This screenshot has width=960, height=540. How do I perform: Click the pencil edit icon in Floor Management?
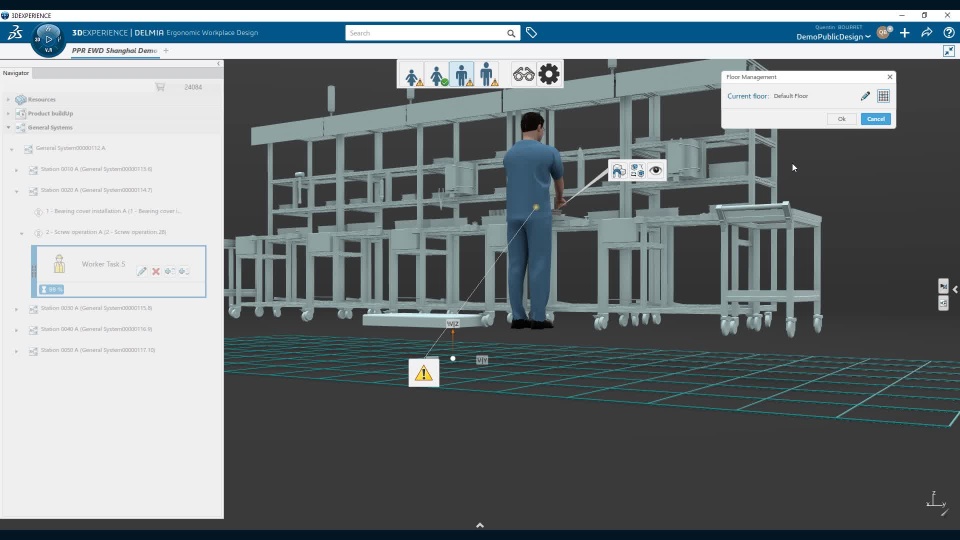click(x=865, y=96)
